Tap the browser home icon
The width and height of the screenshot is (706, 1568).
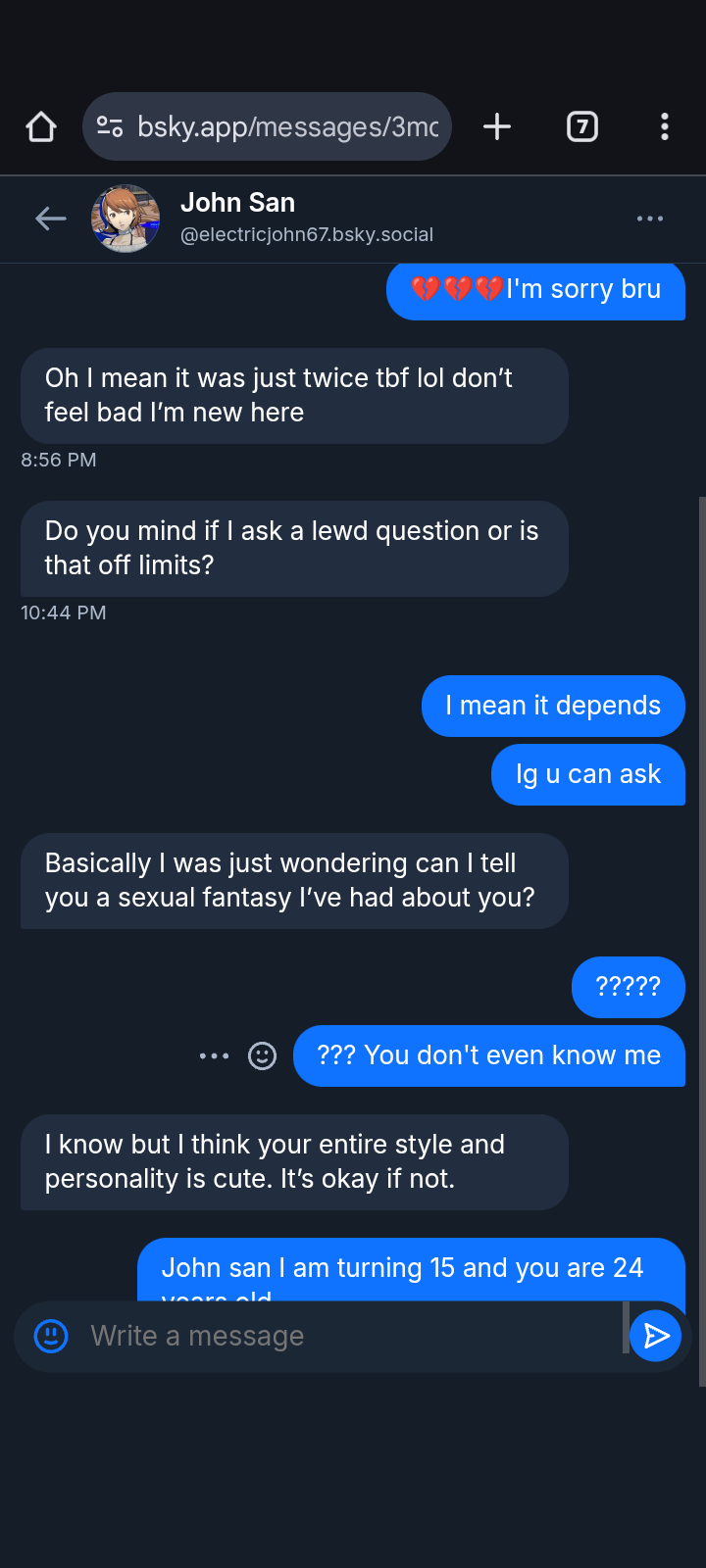point(41,126)
